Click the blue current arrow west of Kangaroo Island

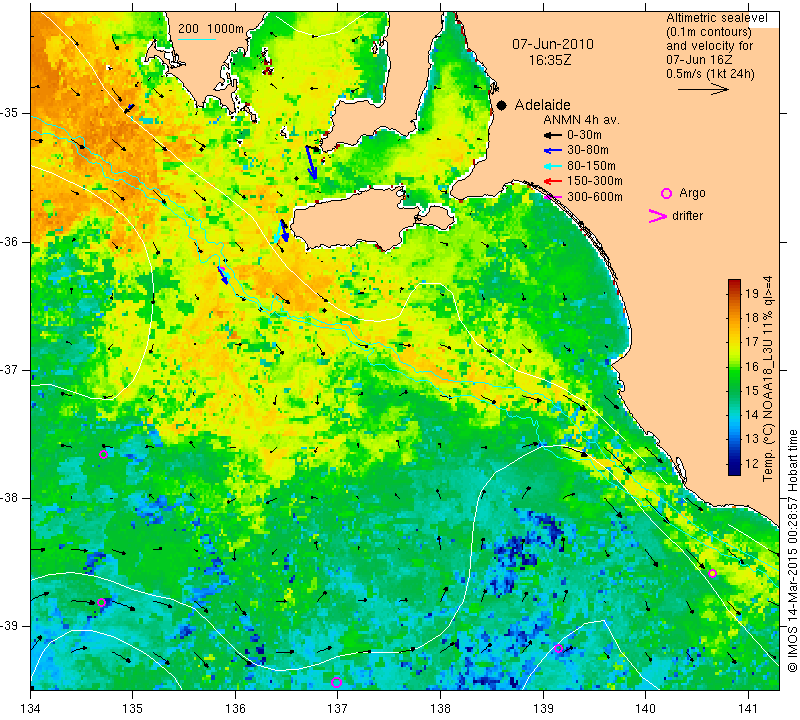[284, 230]
